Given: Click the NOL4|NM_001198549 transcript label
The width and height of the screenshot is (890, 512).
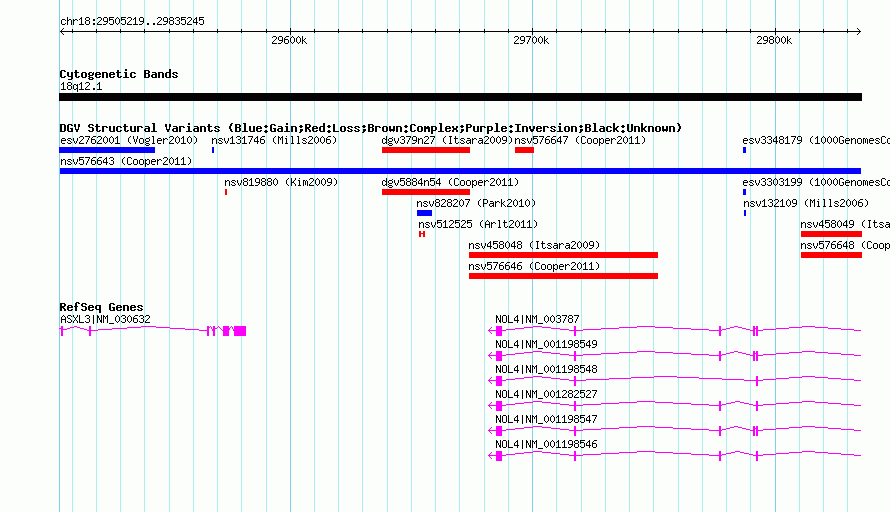Looking at the screenshot, I should click(546, 344).
